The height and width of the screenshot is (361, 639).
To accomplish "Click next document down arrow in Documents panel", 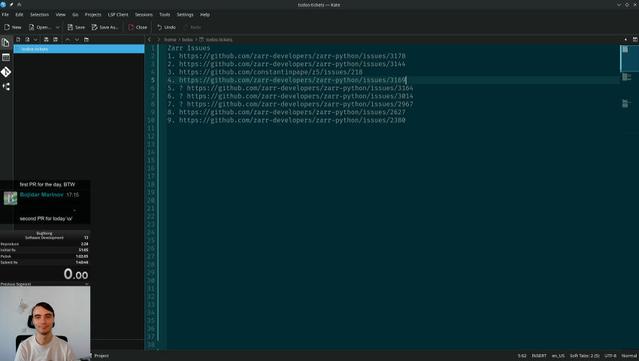I will tap(77, 40).
